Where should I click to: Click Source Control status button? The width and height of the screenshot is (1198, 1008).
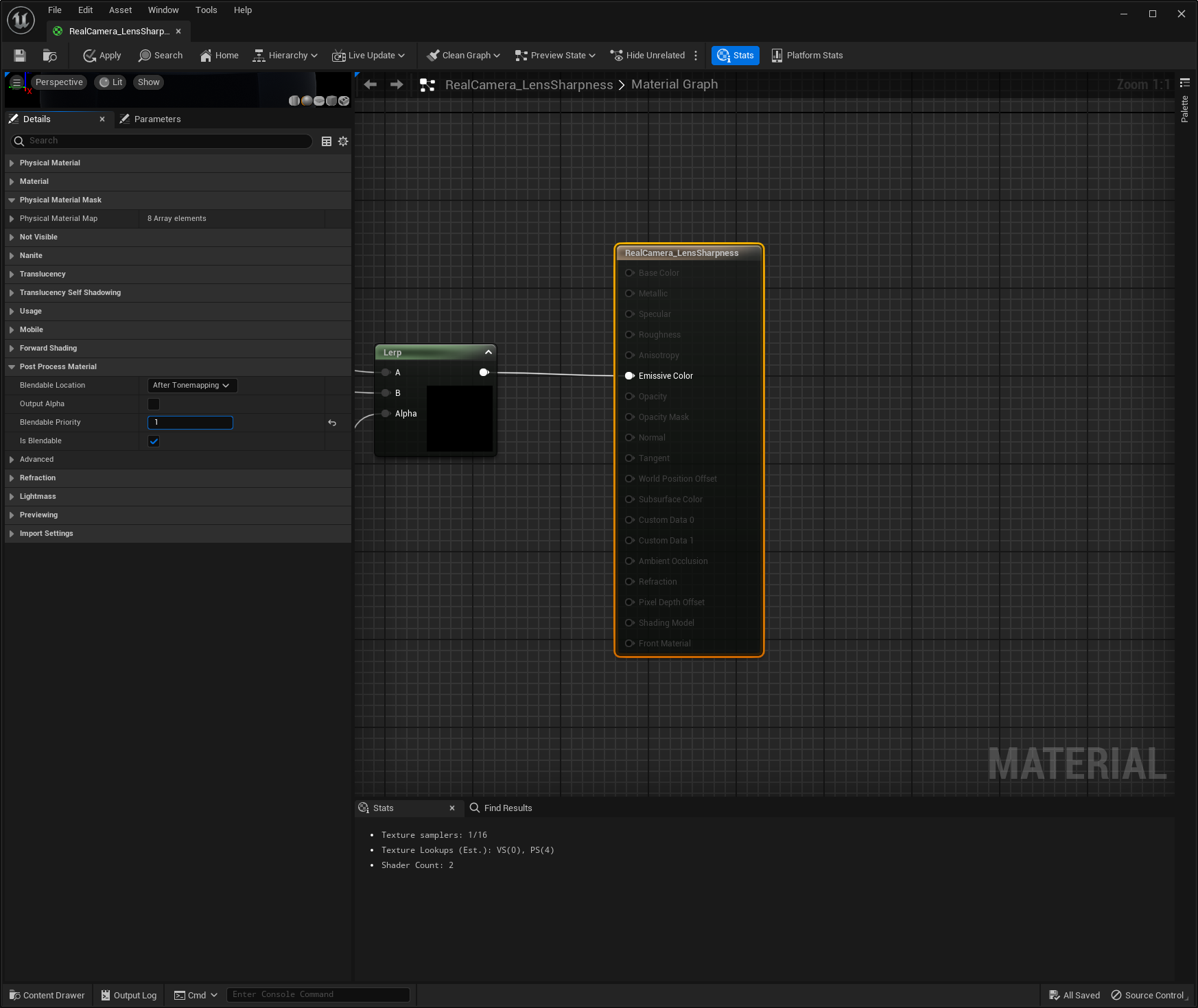point(1148,996)
